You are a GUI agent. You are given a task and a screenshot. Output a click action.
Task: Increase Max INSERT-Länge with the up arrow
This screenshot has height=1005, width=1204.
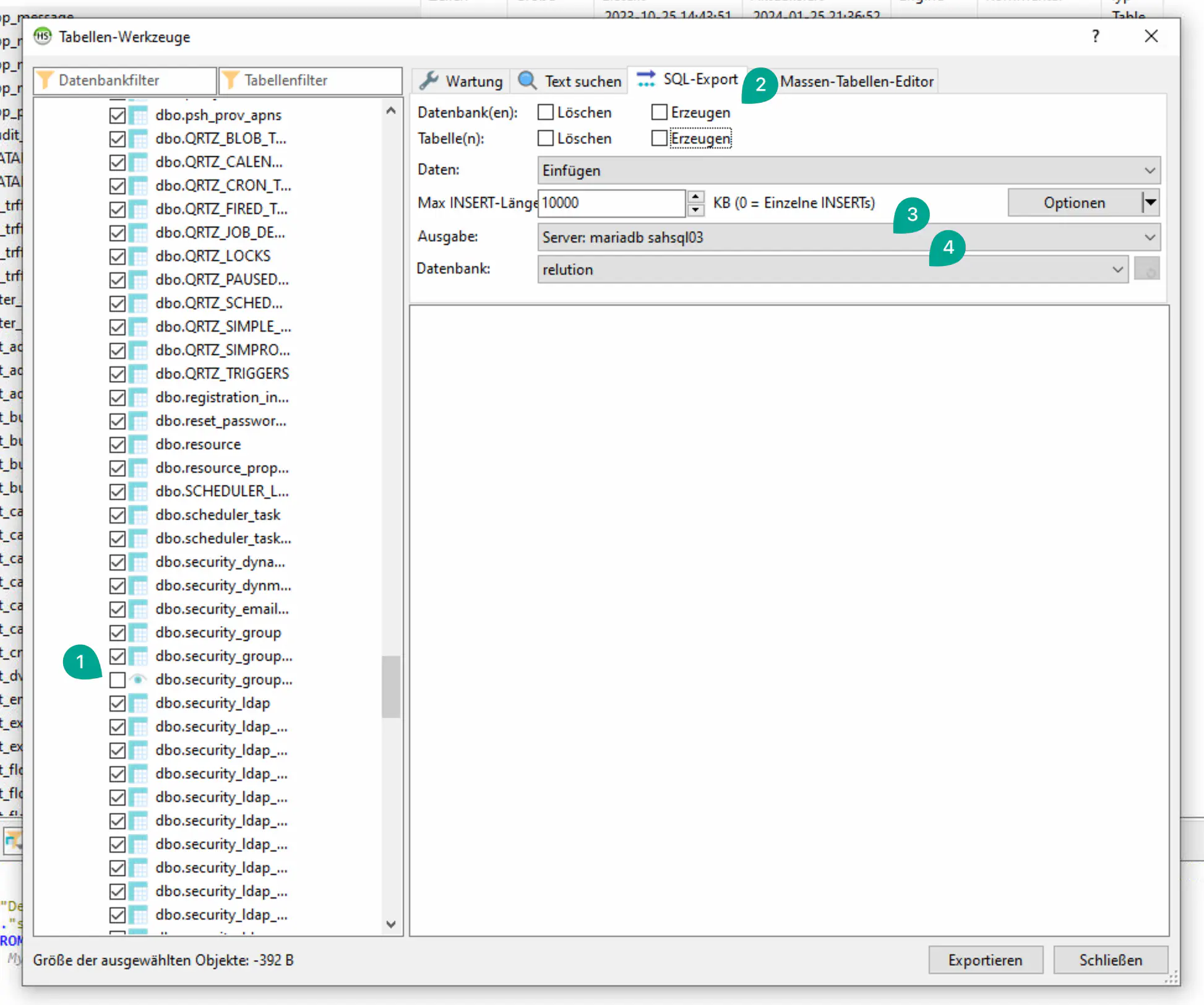[696, 197]
